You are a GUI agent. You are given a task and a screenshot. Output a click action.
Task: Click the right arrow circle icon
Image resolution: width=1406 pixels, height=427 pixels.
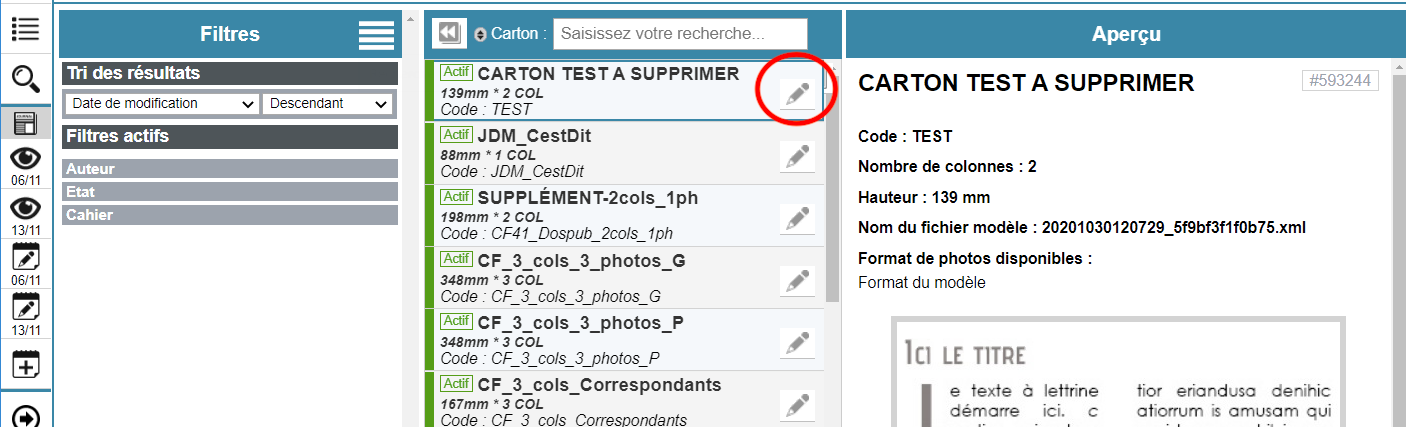point(25,416)
